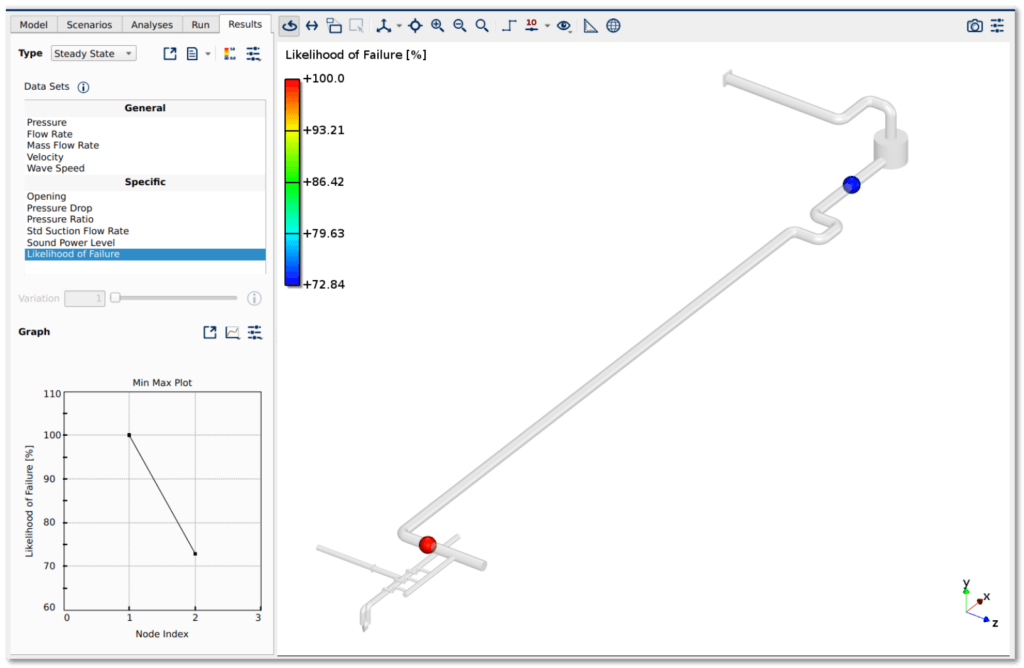
Task: Select the pan view arrows tool
Action: click(312, 26)
